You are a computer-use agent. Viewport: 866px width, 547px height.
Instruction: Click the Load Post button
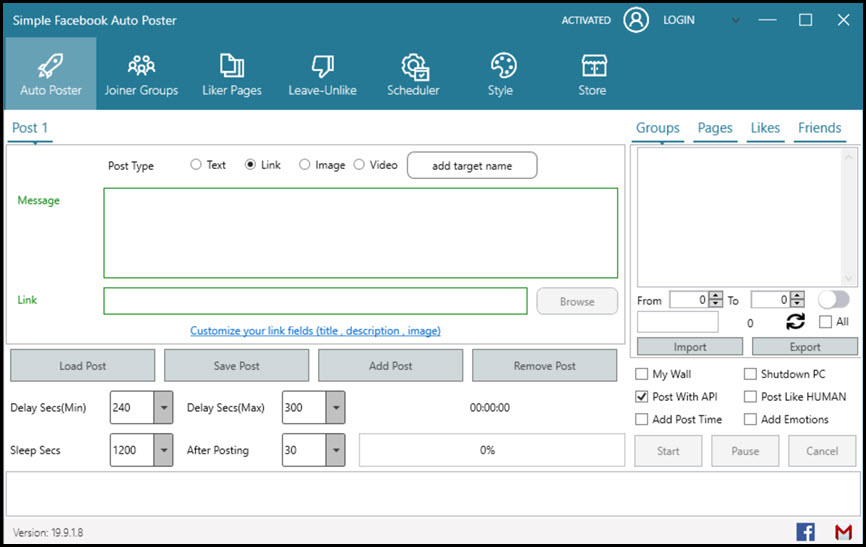click(82, 365)
